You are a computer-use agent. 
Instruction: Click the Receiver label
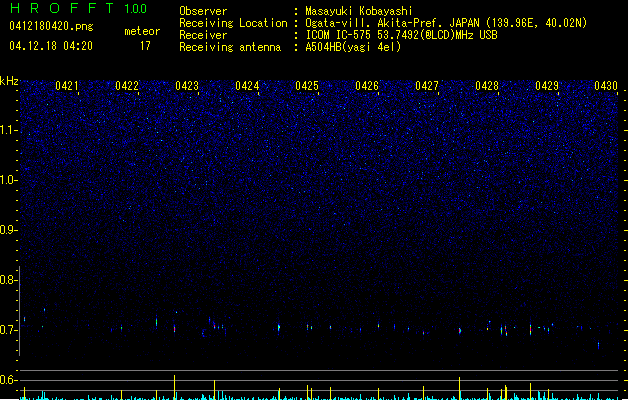[x=203, y=35]
